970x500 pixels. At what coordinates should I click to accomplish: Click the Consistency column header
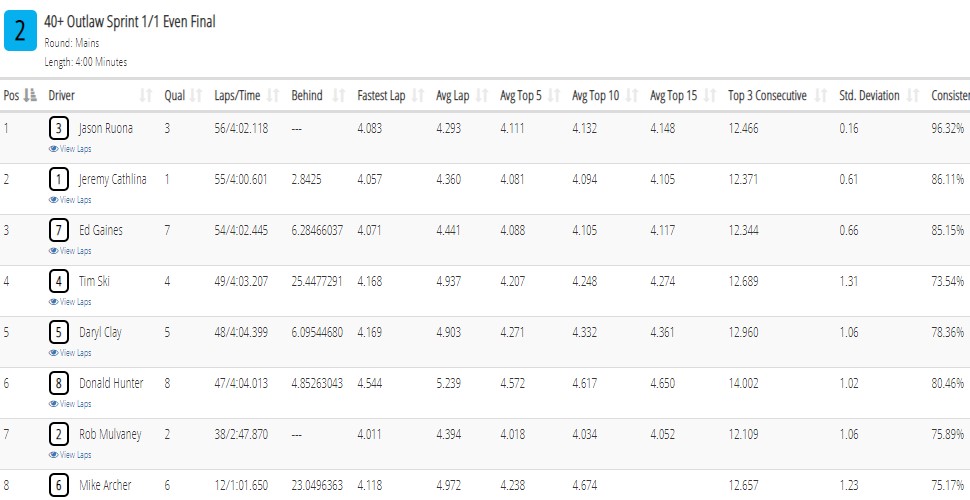click(950, 96)
